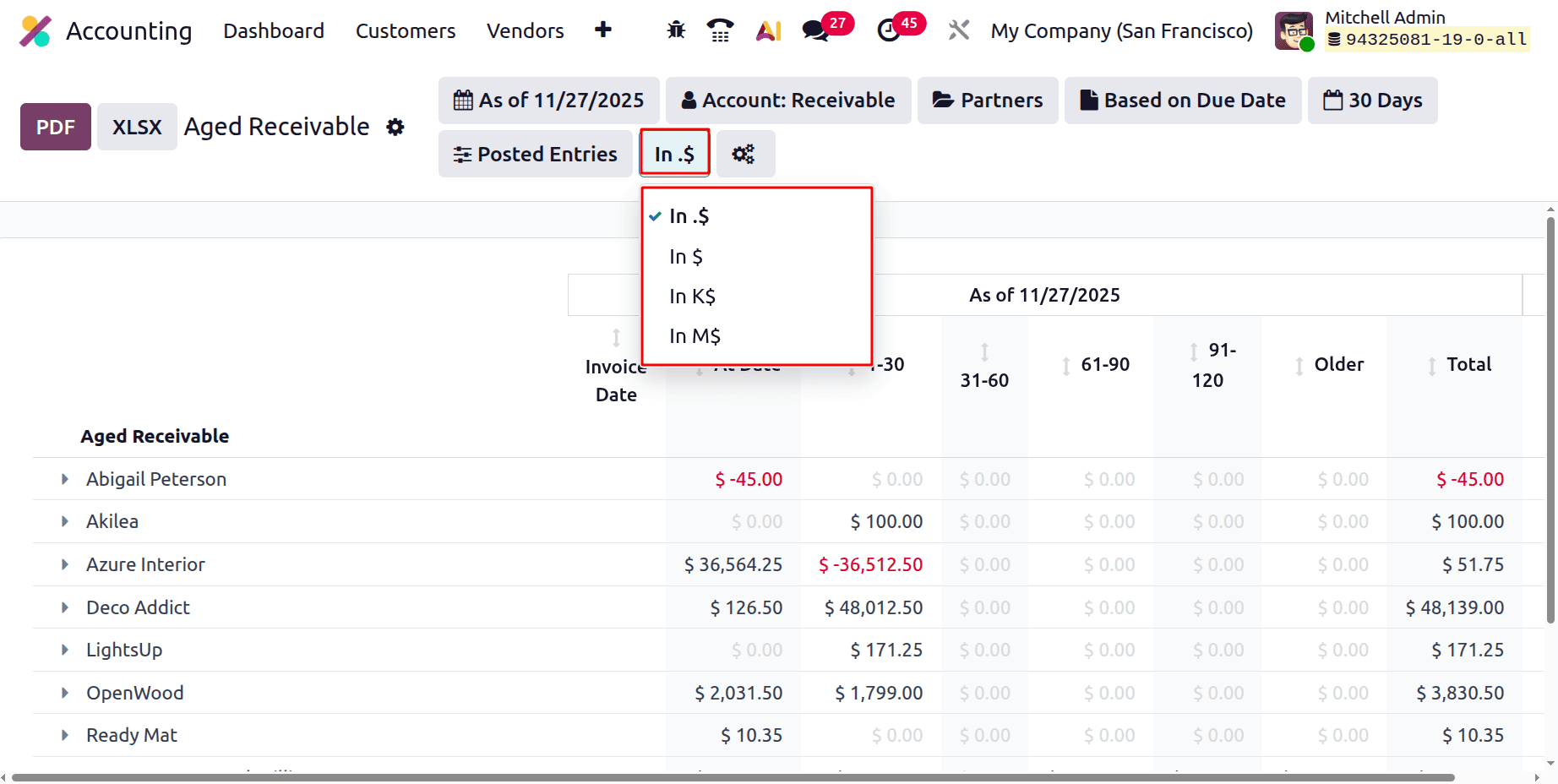Open gear settings beside Aged Receivable title

click(x=395, y=127)
